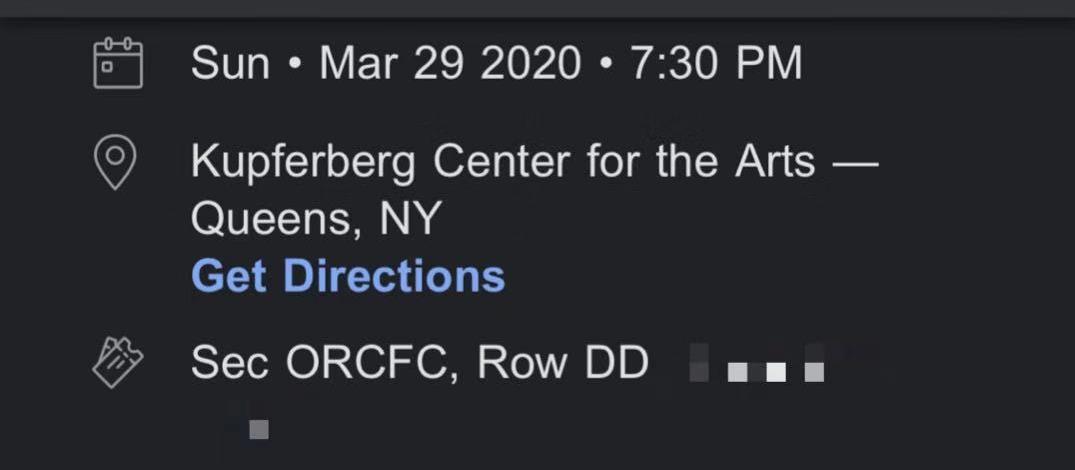Click the "NY" state abbreviation
Image resolution: width=1075 pixels, height=470 pixels.
point(410,218)
